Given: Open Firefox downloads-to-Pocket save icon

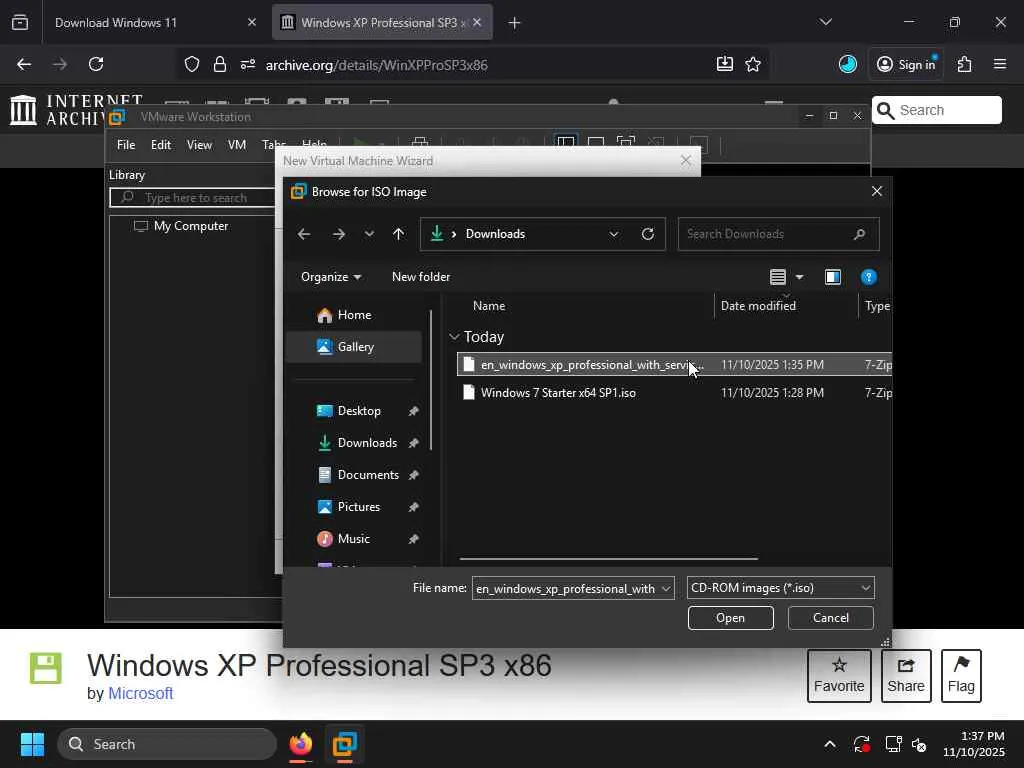Looking at the screenshot, I should point(725,64).
